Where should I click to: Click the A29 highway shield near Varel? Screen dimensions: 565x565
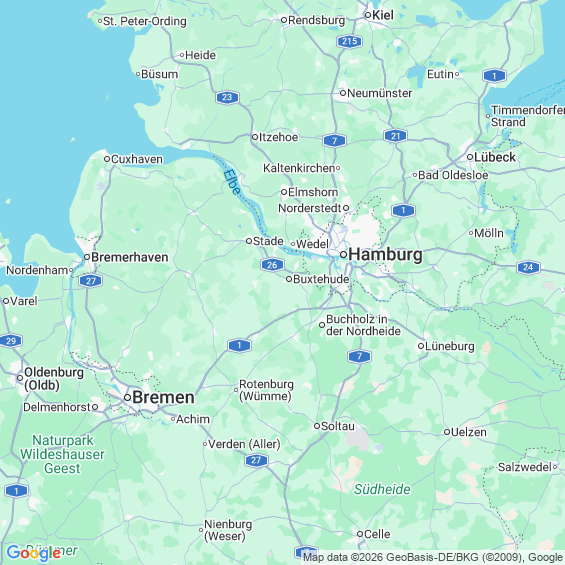(11, 341)
